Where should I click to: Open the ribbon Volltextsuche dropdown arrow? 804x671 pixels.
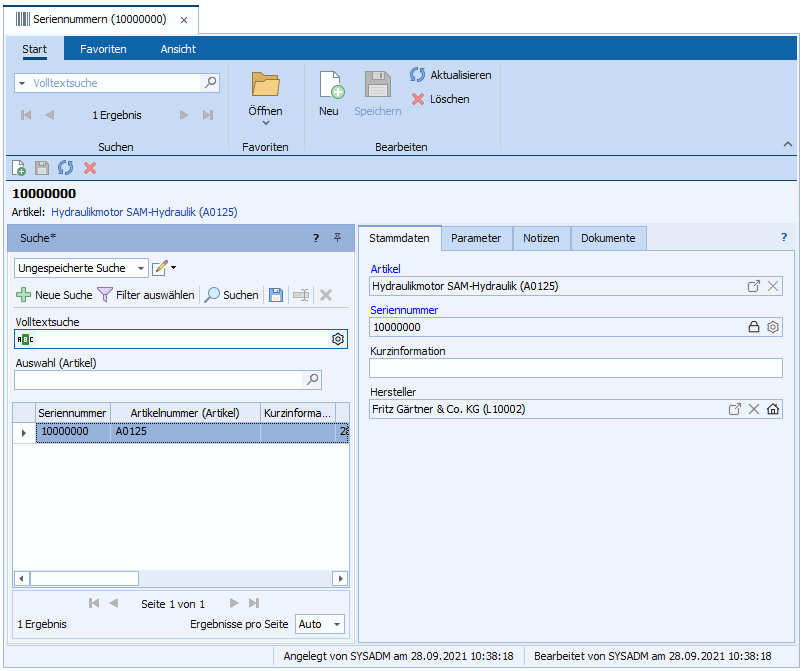tap(22, 83)
